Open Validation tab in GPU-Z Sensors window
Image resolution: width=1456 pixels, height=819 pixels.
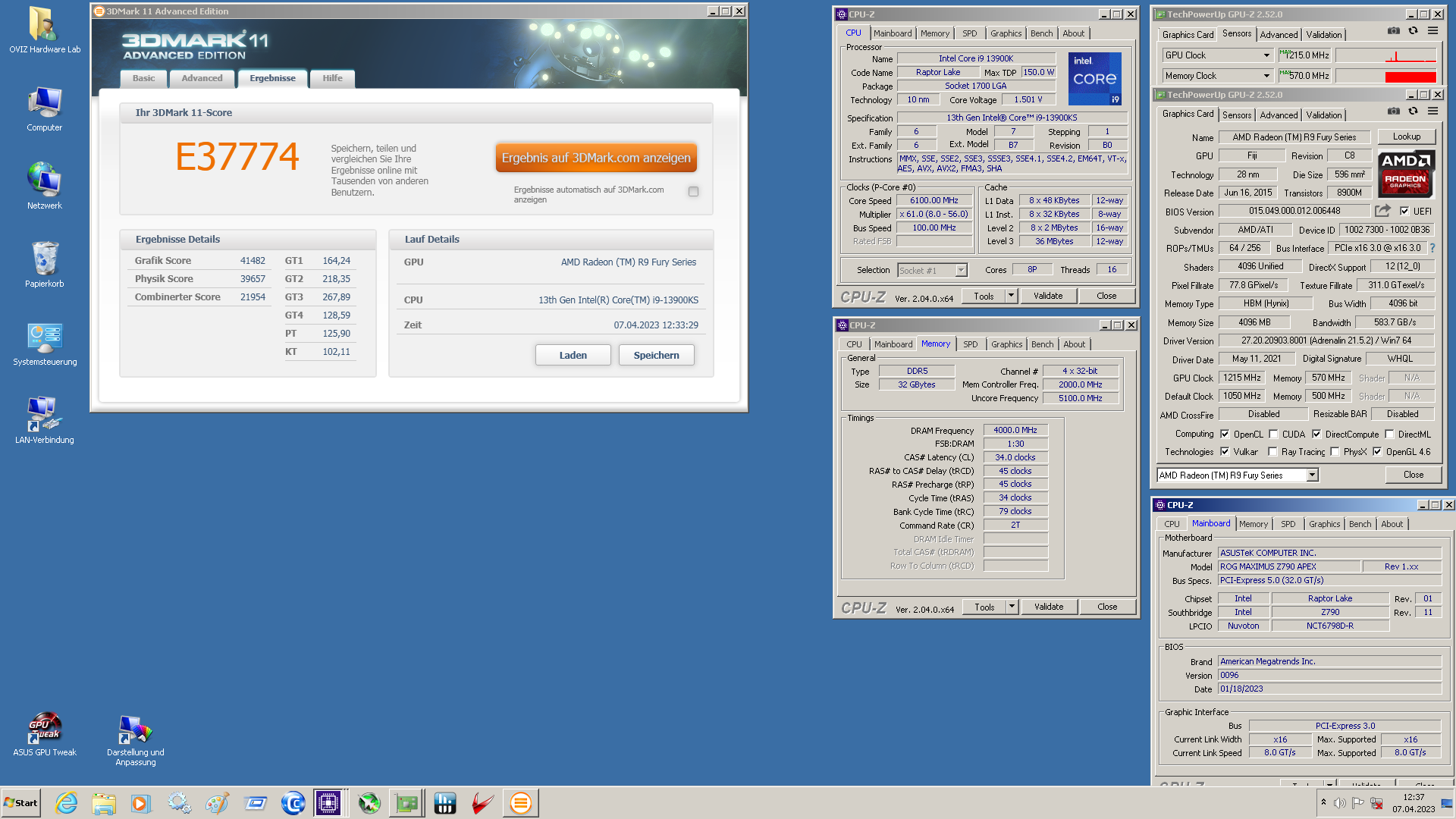(x=1323, y=35)
